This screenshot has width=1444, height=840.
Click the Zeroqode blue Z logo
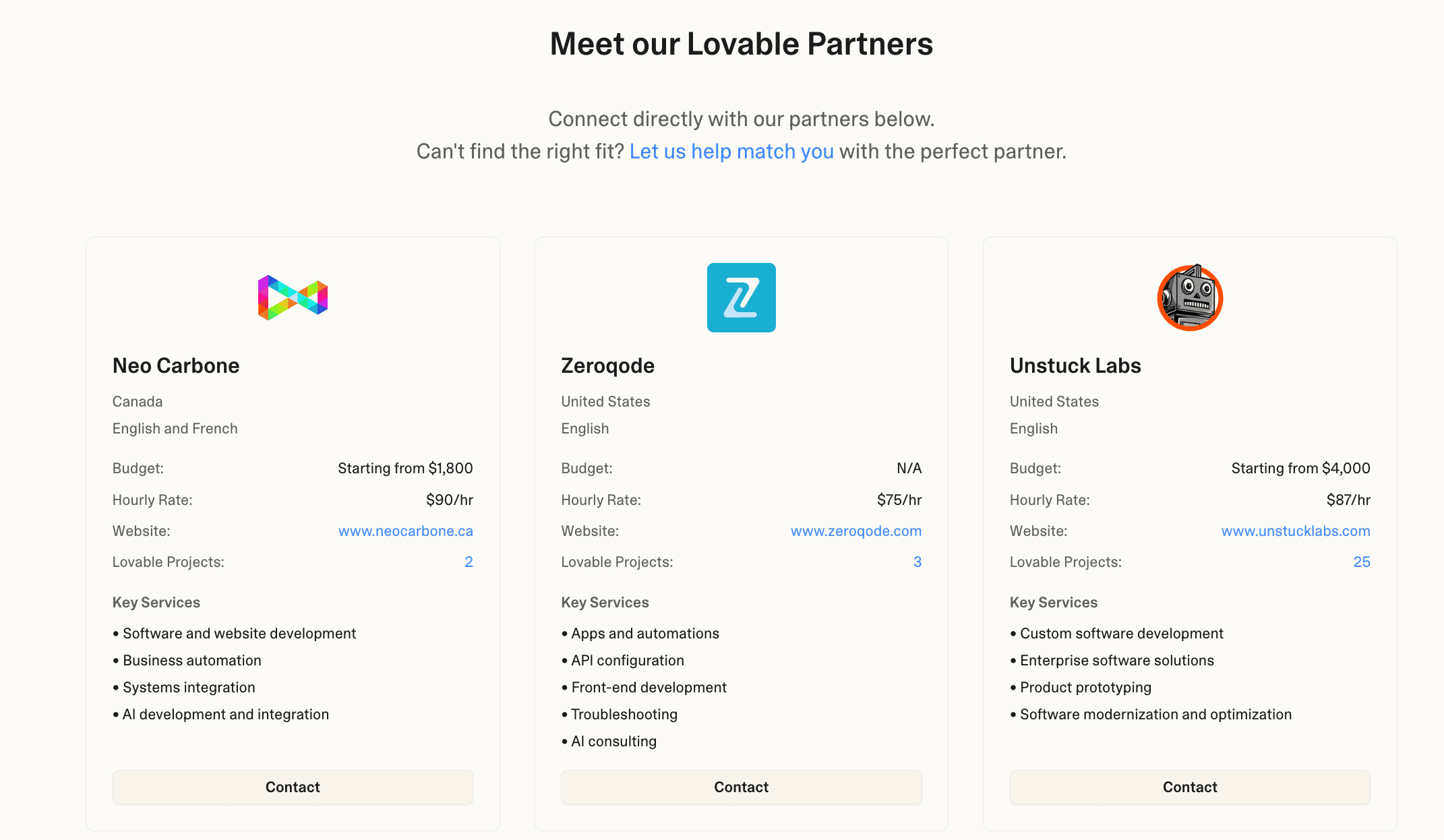(x=741, y=297)
